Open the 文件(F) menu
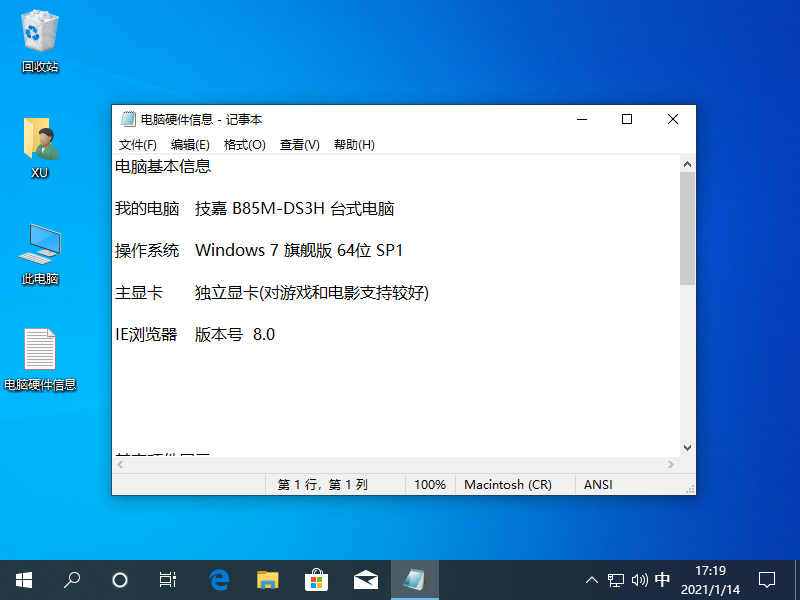Image resolution: width=800 pixels, height=600 pixels. click(x=138, y=145)
